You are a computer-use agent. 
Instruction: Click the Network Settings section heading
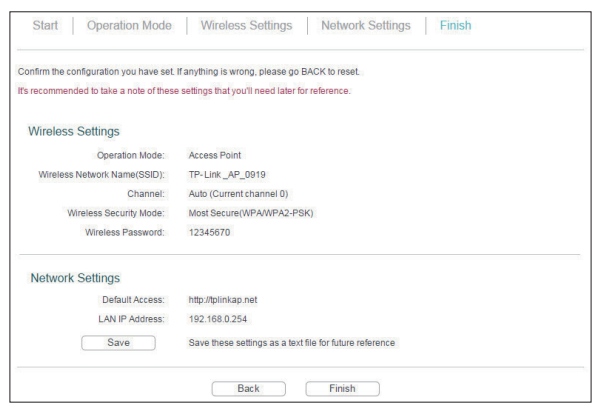[75, 278]
